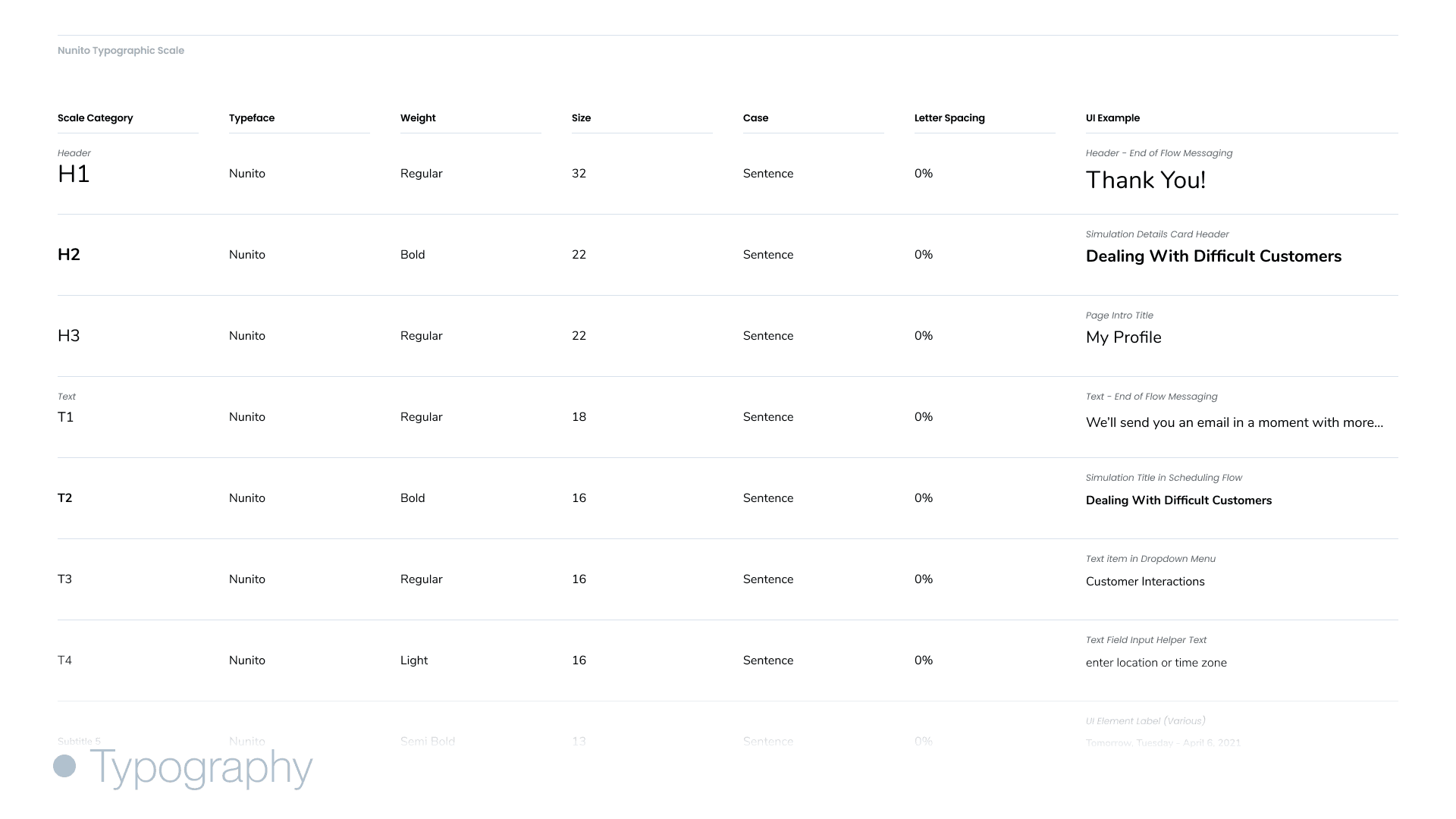Click the gray circle beside Typography title
Screen dimensions: 1456x819
tap(64, 766)
